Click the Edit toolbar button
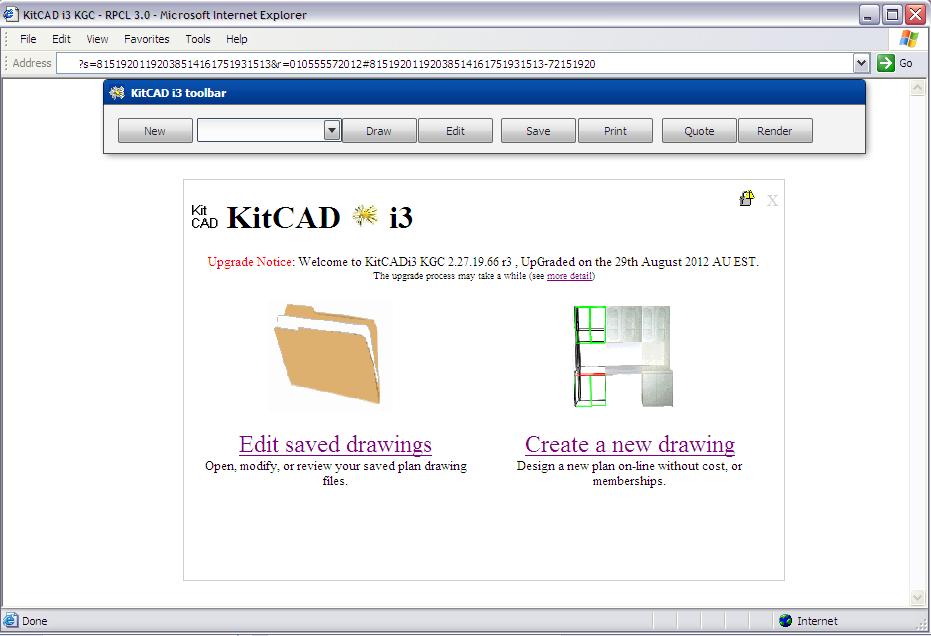This screenshot has height=636, width=931. click(455, 131)
